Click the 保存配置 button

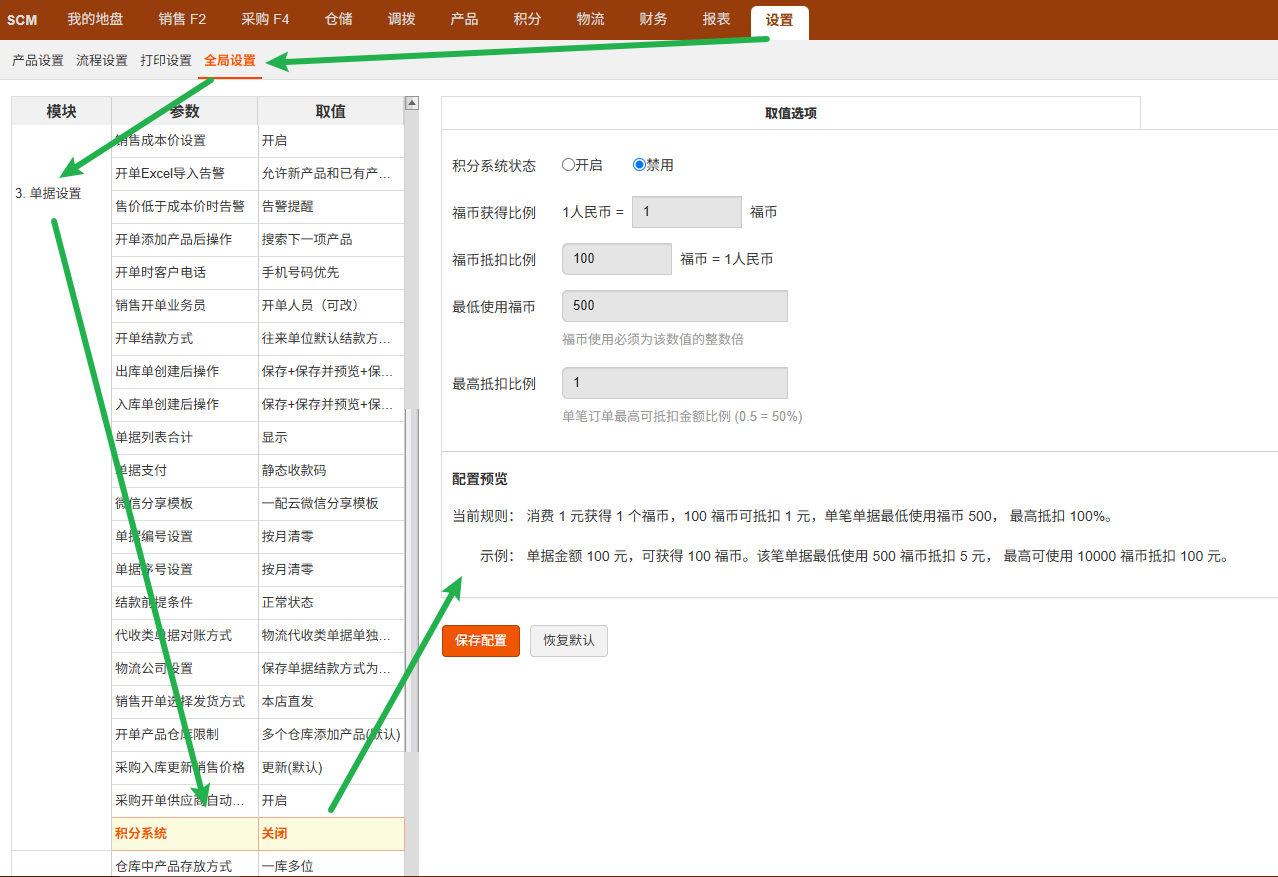481,640
